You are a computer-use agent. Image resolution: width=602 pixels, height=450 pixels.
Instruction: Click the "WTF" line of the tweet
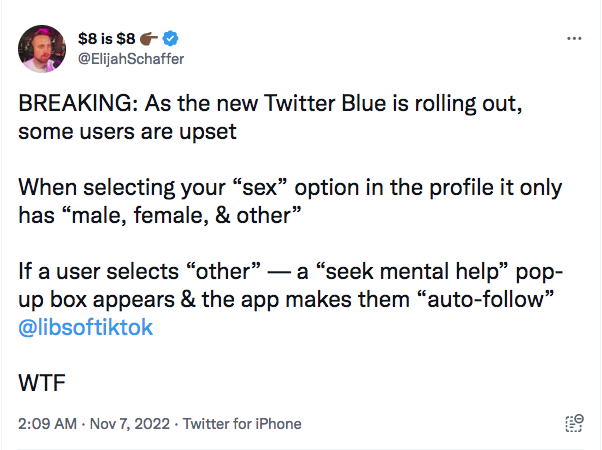click(x=41, y=381)
